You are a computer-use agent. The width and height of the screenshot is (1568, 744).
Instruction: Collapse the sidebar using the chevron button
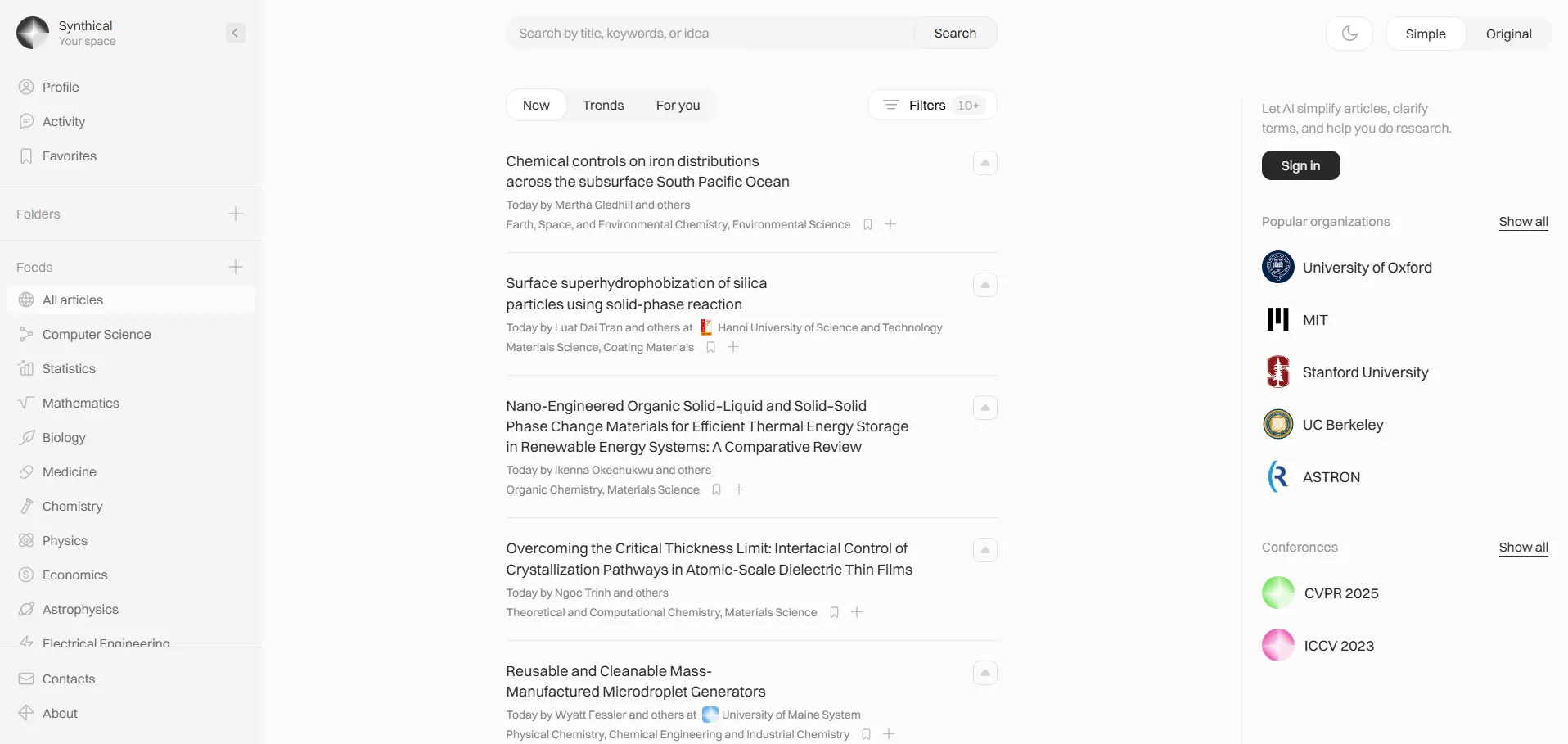click(235, 33)
